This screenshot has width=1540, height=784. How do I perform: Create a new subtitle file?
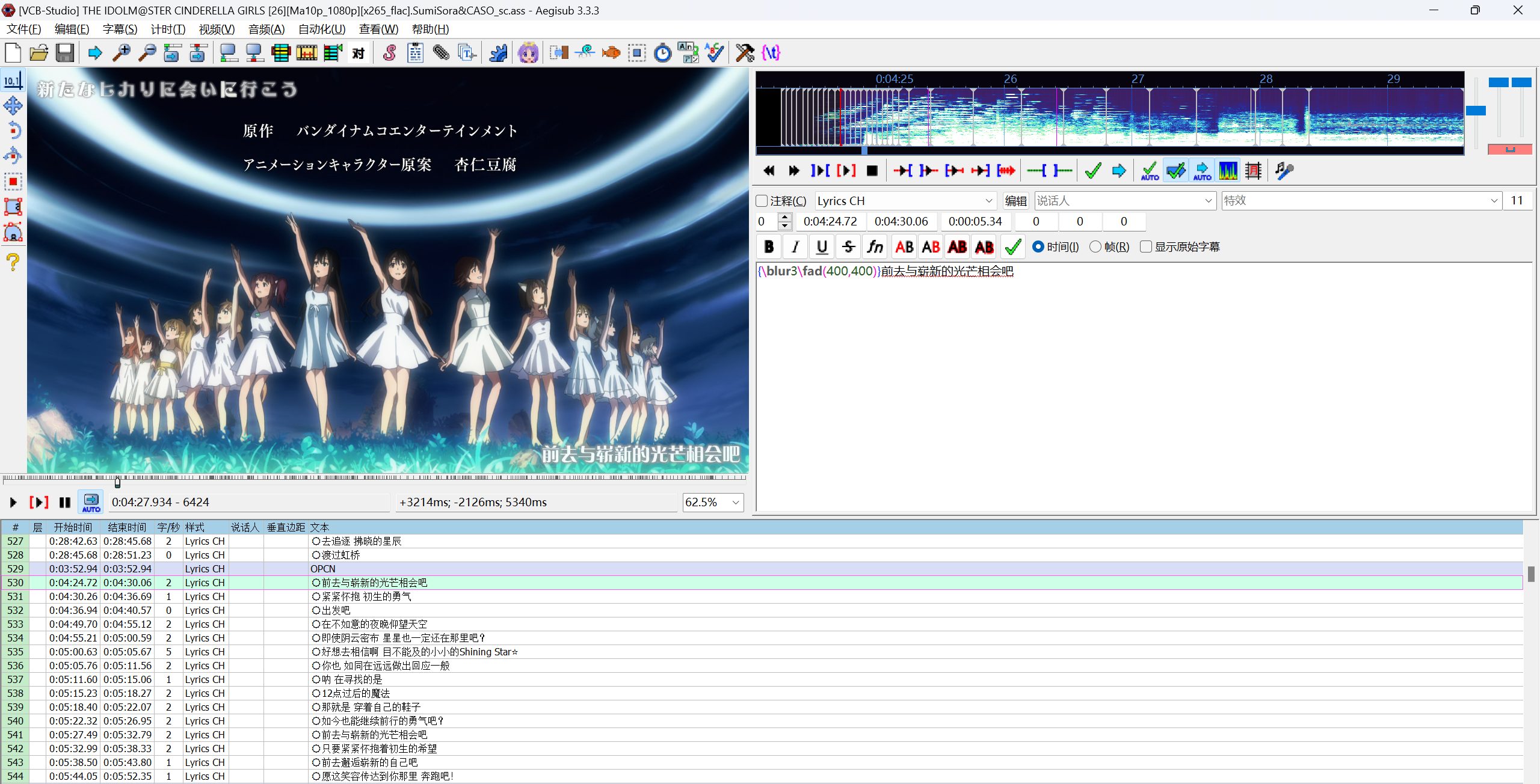[x=13, y=53]
